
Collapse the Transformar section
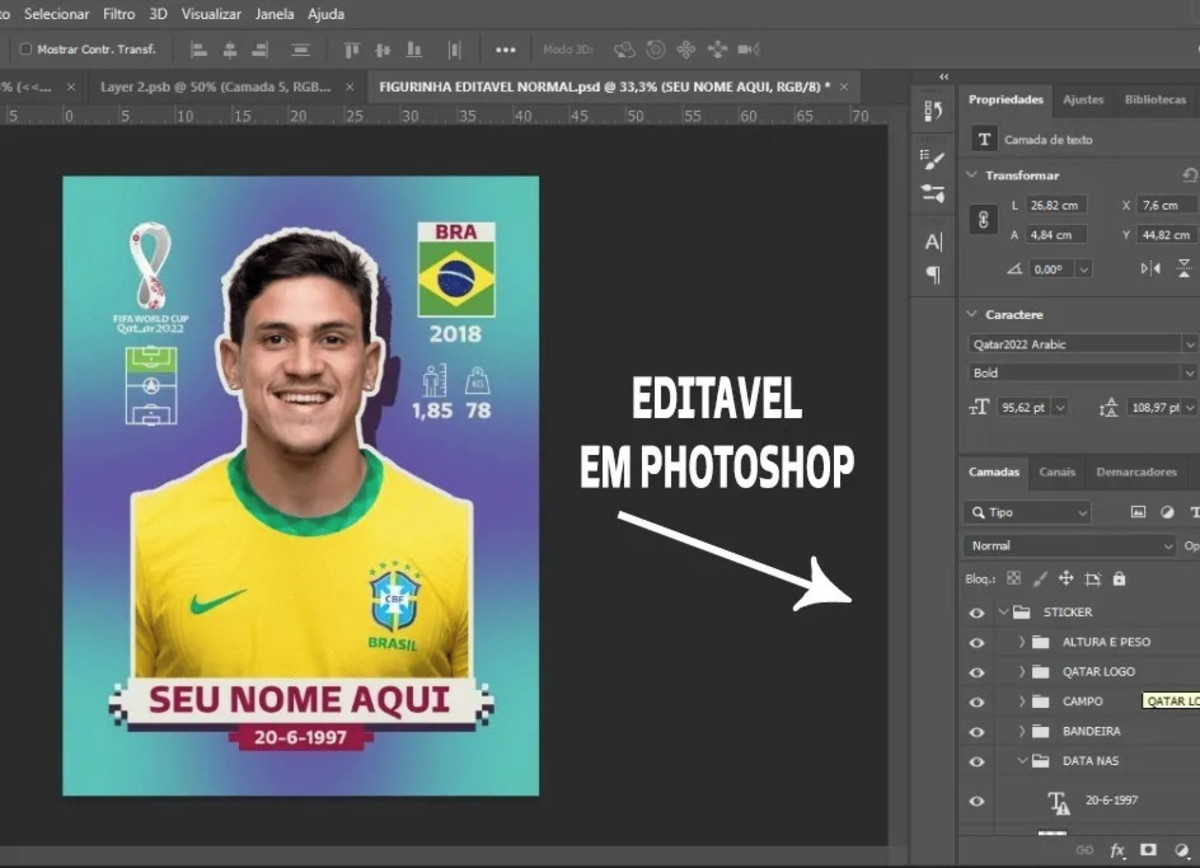pyautogui.click(x=972, y=175)
